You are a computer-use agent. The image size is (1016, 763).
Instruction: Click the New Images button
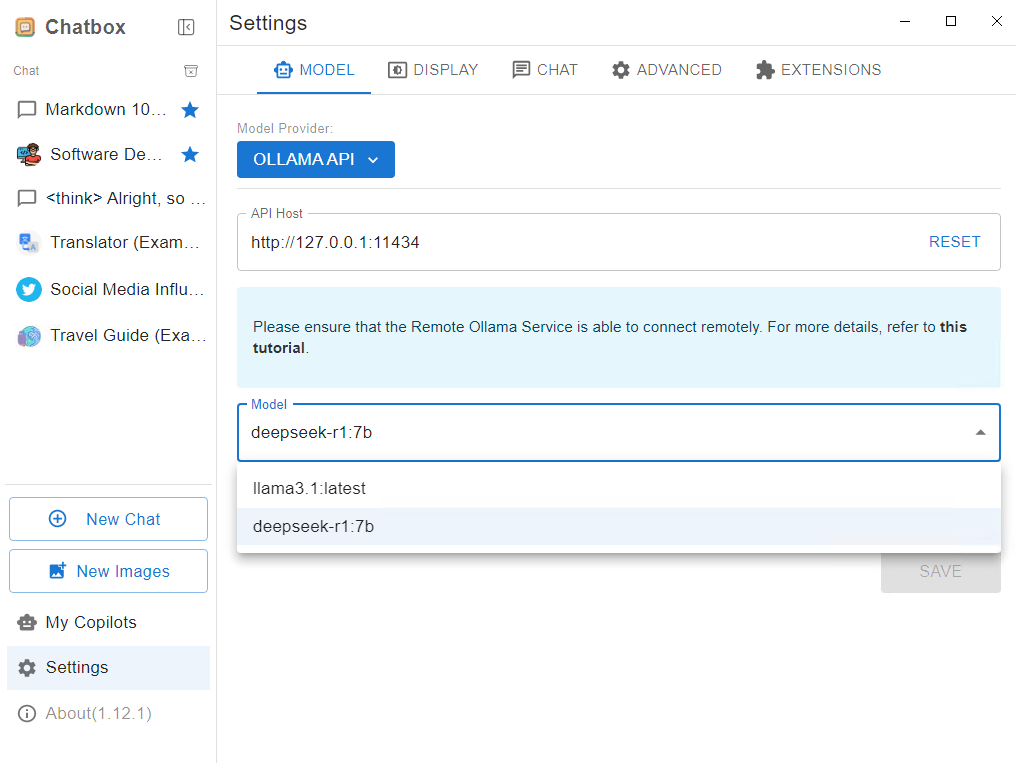coord(108,571)
